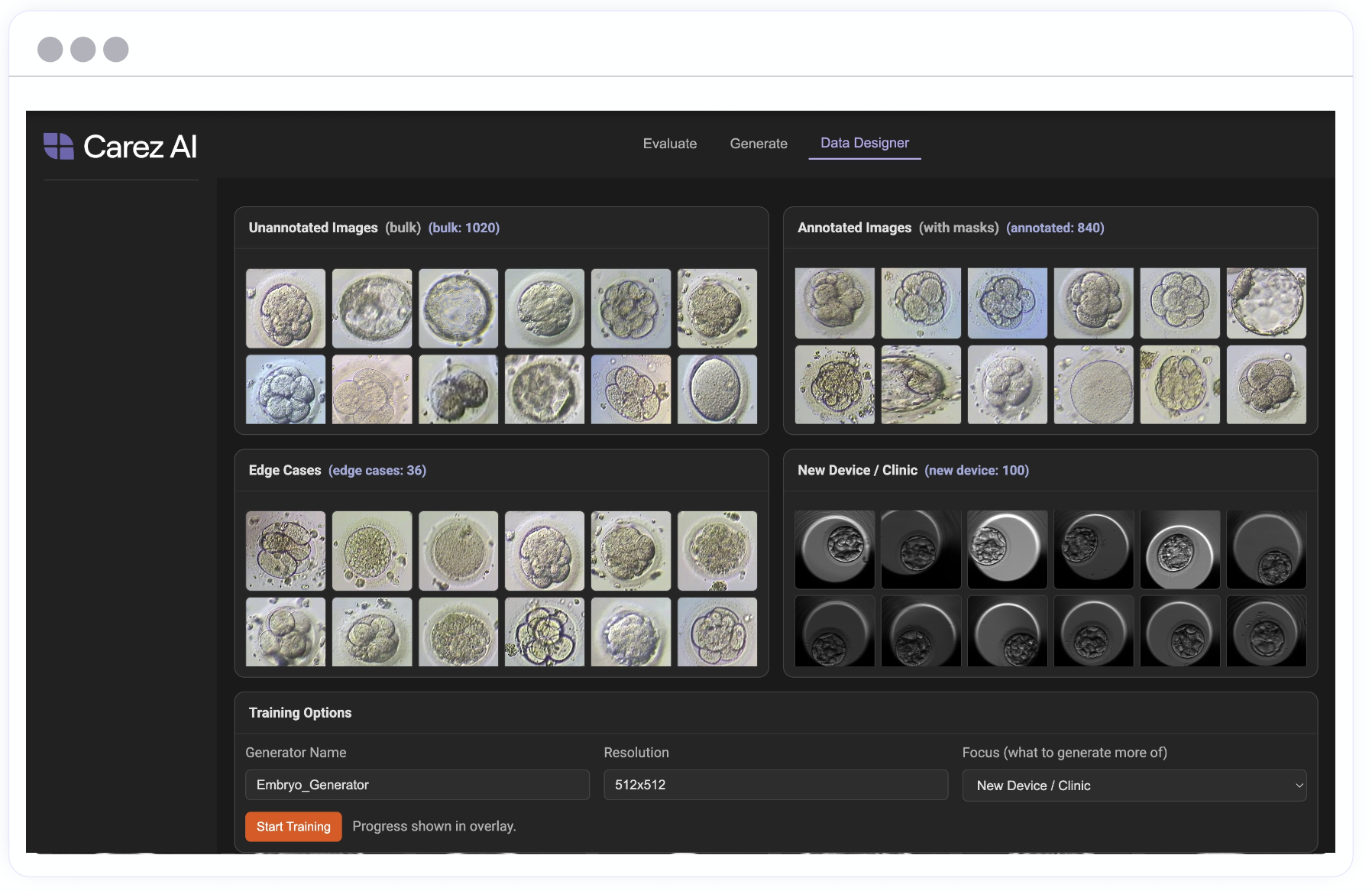Open the blue-background thumbnail in Annotated Images

tap(1007, 303)
